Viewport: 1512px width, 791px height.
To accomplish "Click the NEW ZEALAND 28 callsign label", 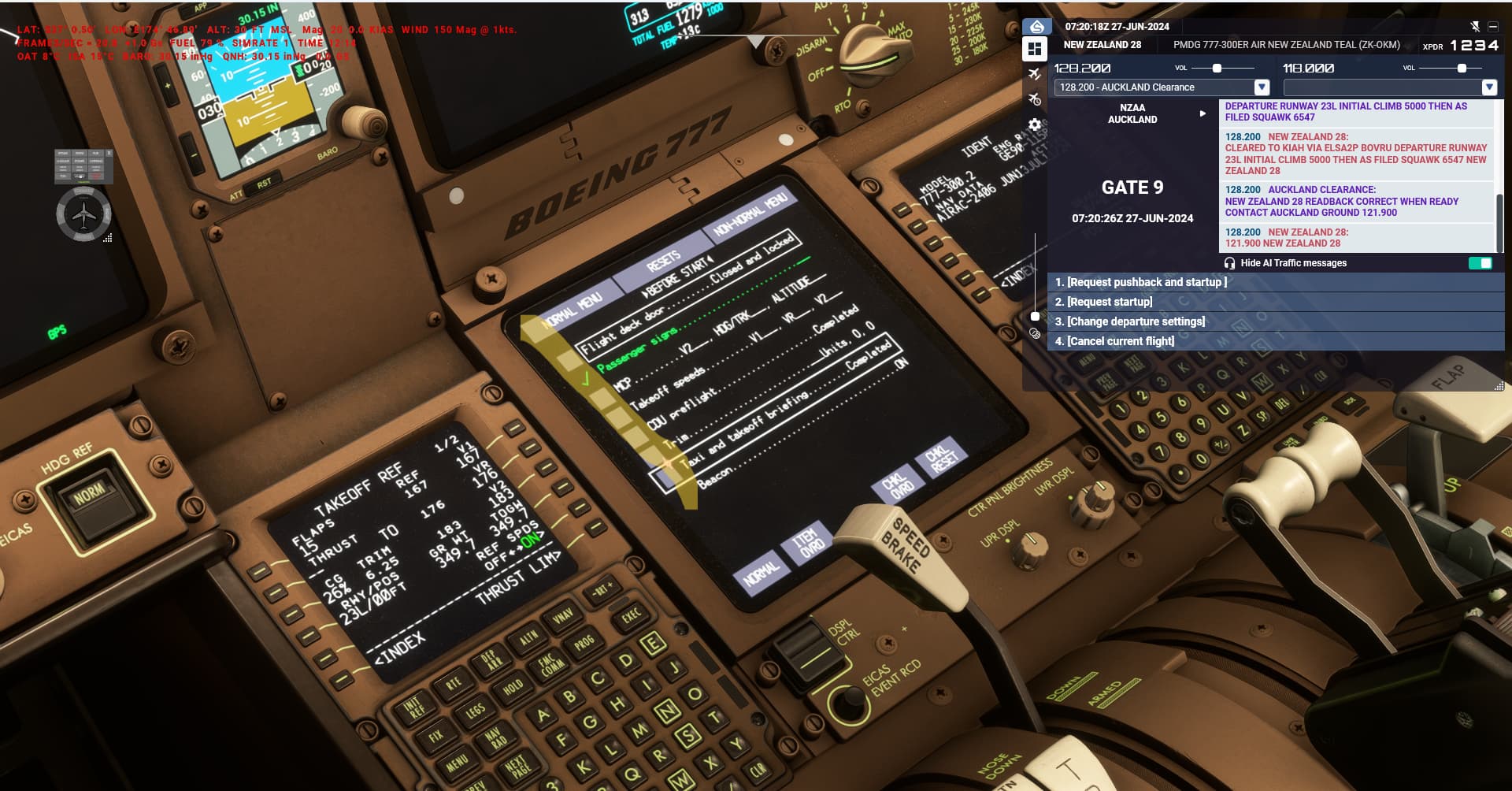I will 1102,45.
